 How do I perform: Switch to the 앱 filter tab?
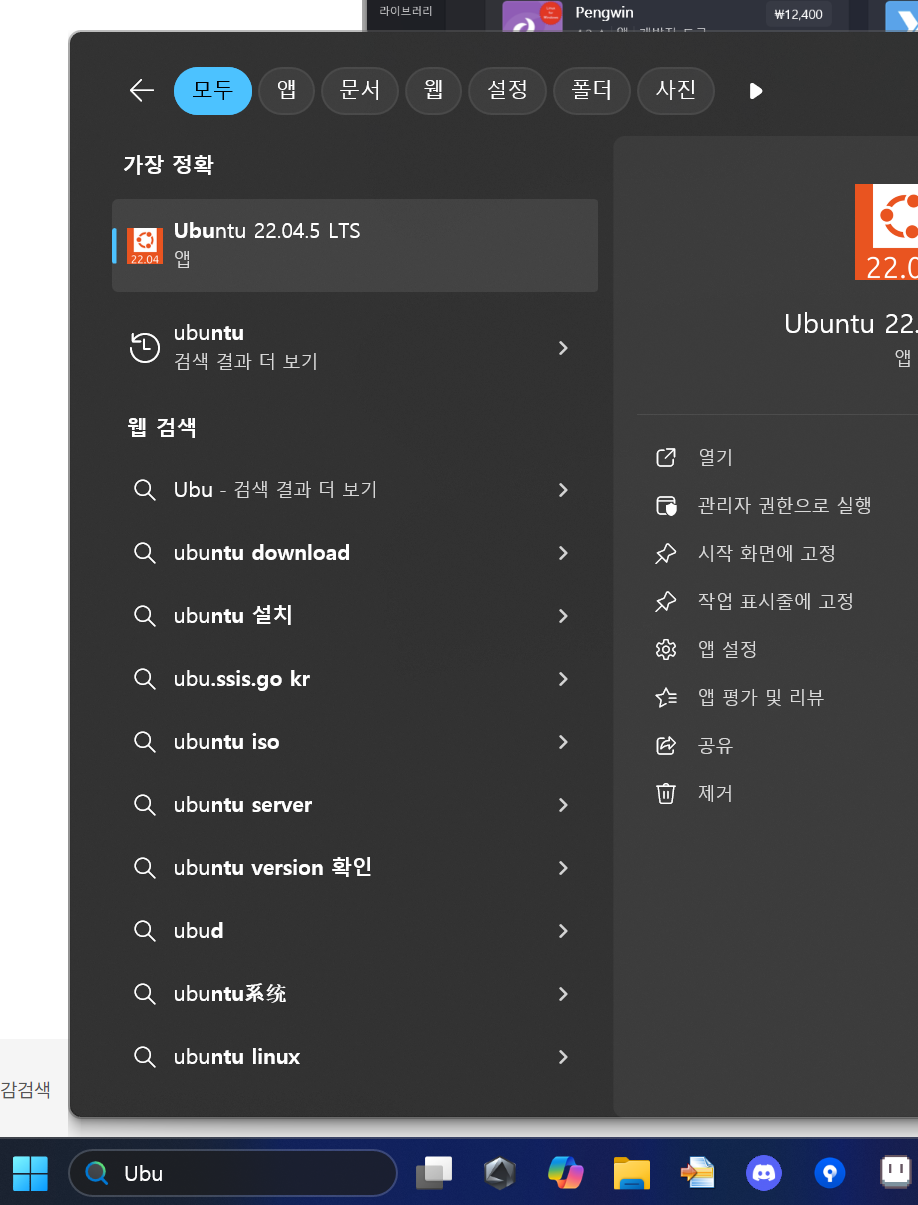pyautogui.click(x=286, y=91)
